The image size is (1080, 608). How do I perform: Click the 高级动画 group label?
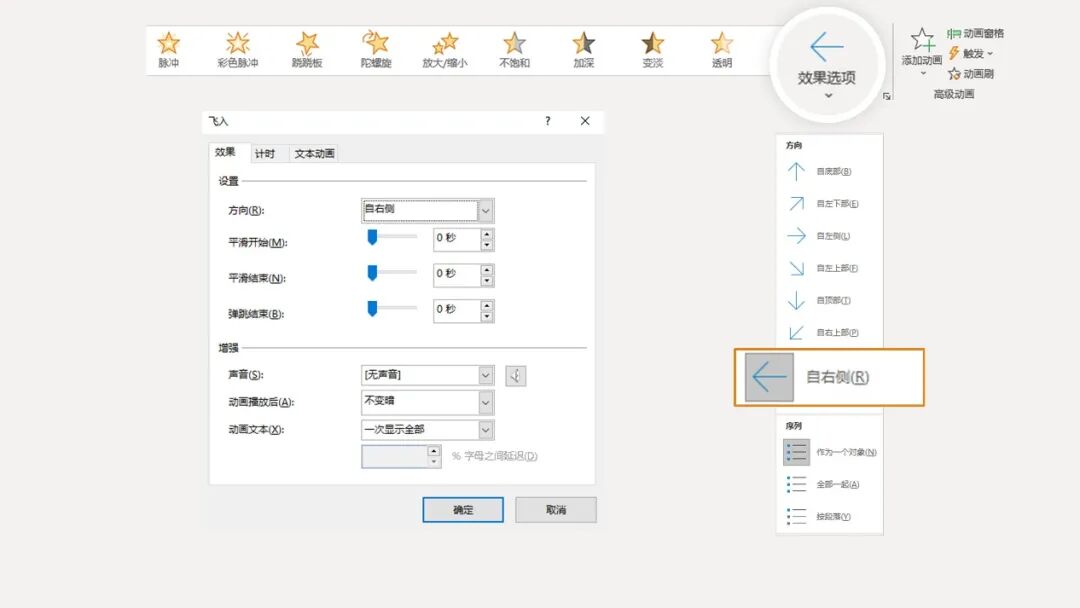(954, 94)
